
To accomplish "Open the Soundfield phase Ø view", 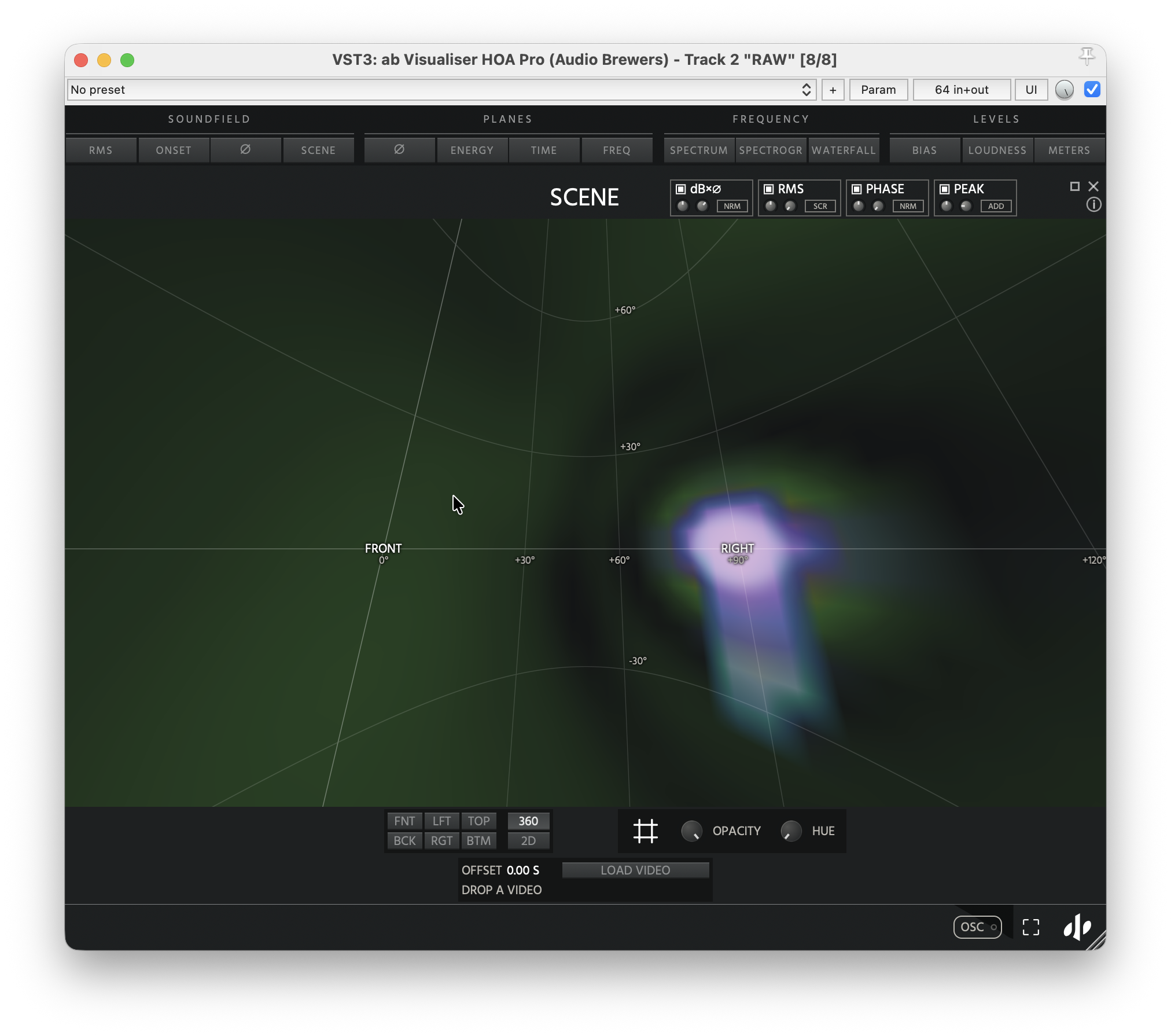I will (x=245, y=150).
